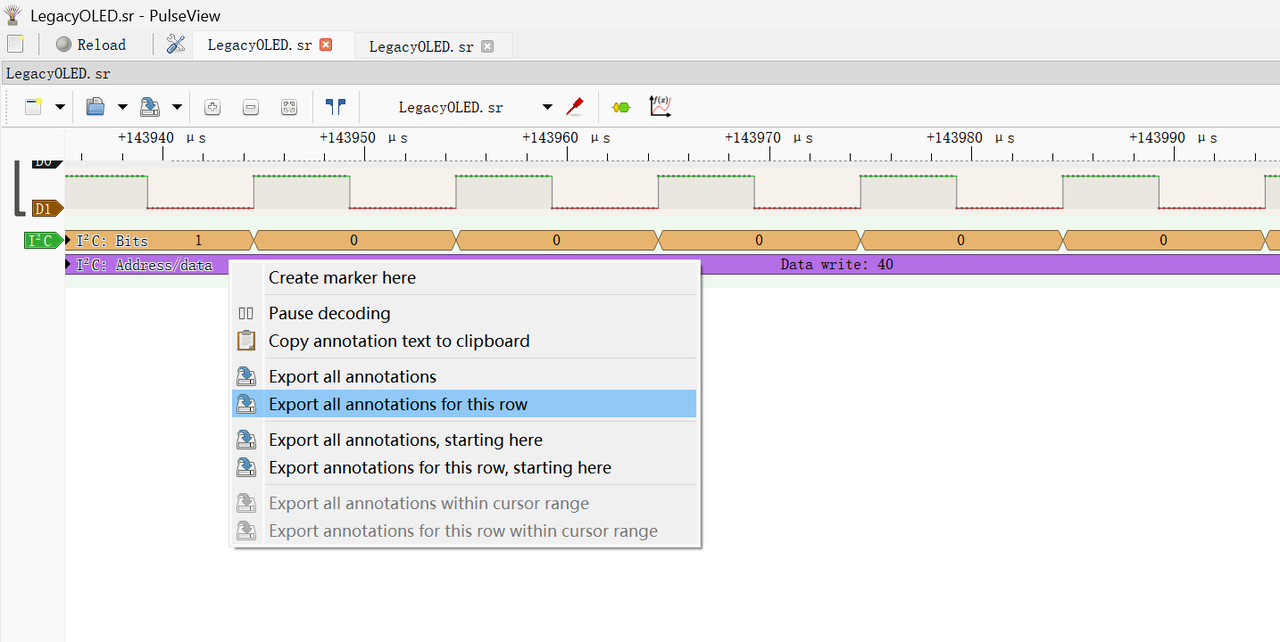Choose 'Create marker here' from context menu
Viewport: 1280px width, 642px height.
[x=342, y=278]
